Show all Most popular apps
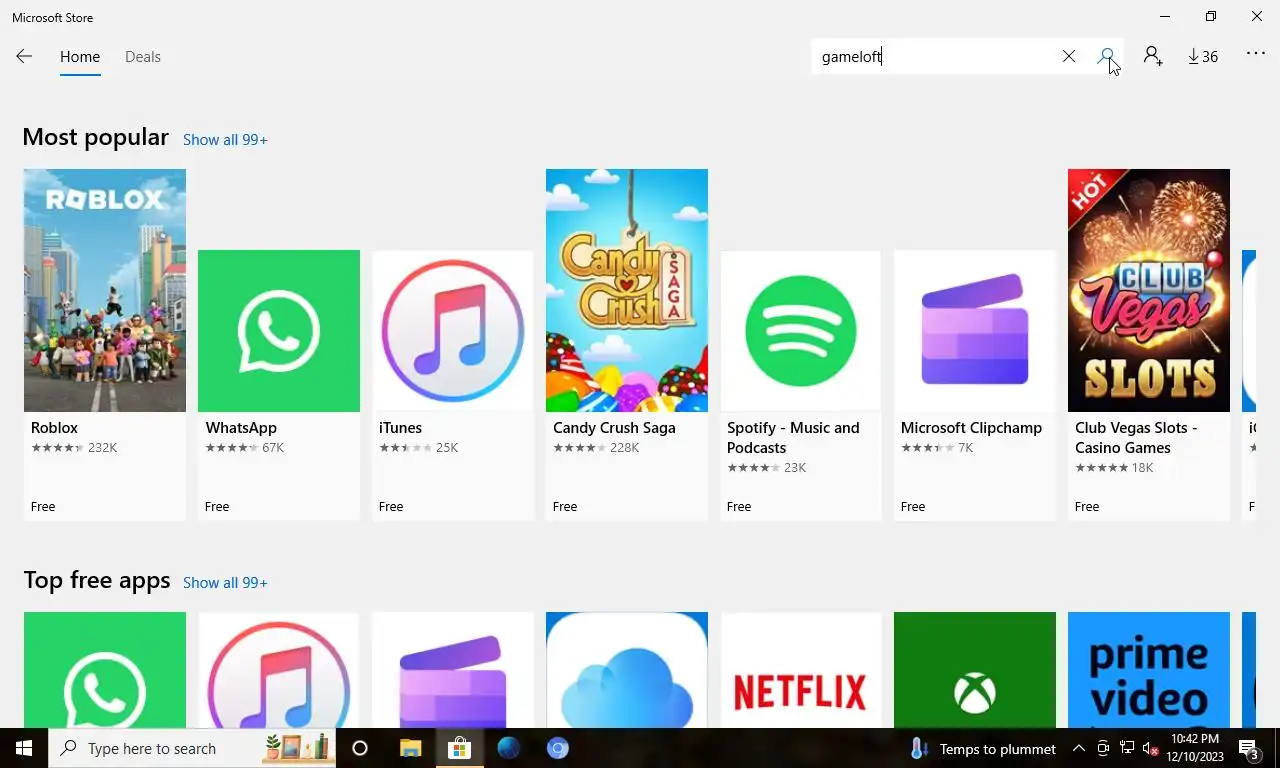 [225, 140]
